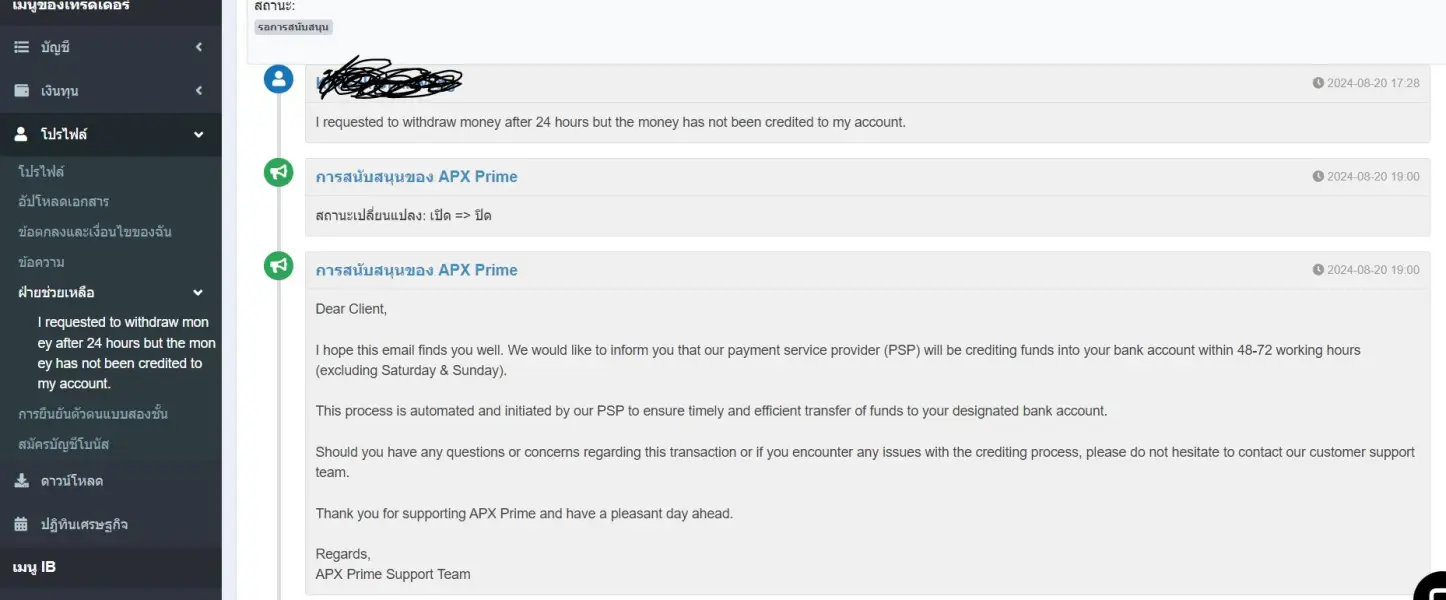Click the รอการสนับสนุน status badge
This screenshot has height=600, width=1446.
click(293, 27)
